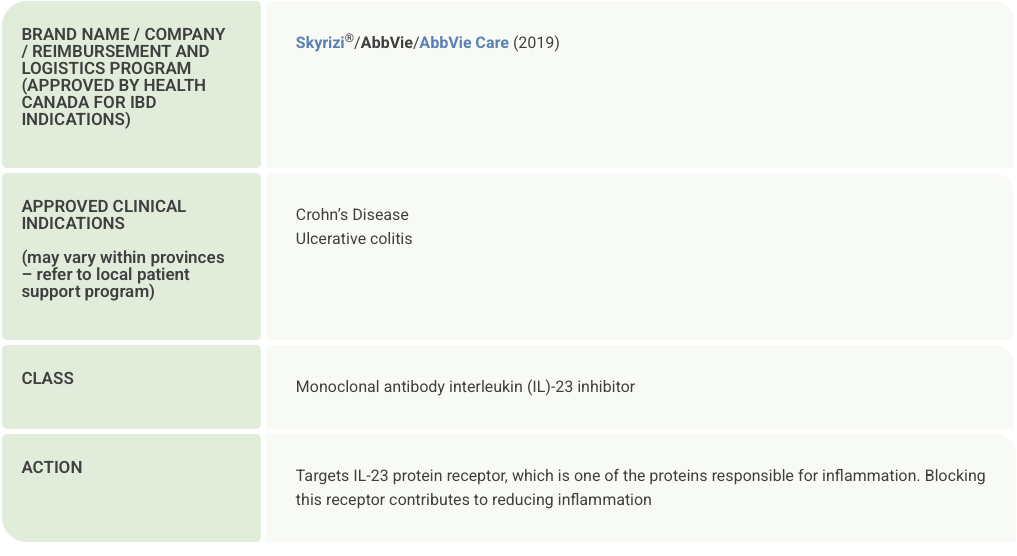Click the CLASS row label
1017x556 pixels.
[x=48, y=379]
